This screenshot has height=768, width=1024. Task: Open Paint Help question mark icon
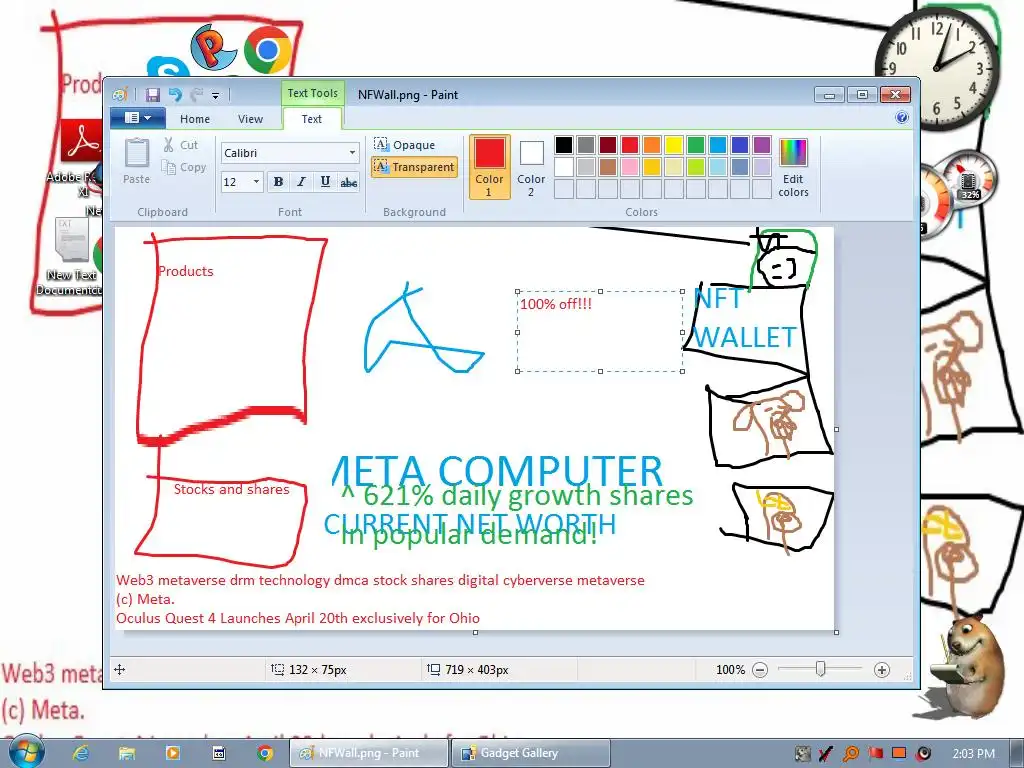click(x=902, y=118)
